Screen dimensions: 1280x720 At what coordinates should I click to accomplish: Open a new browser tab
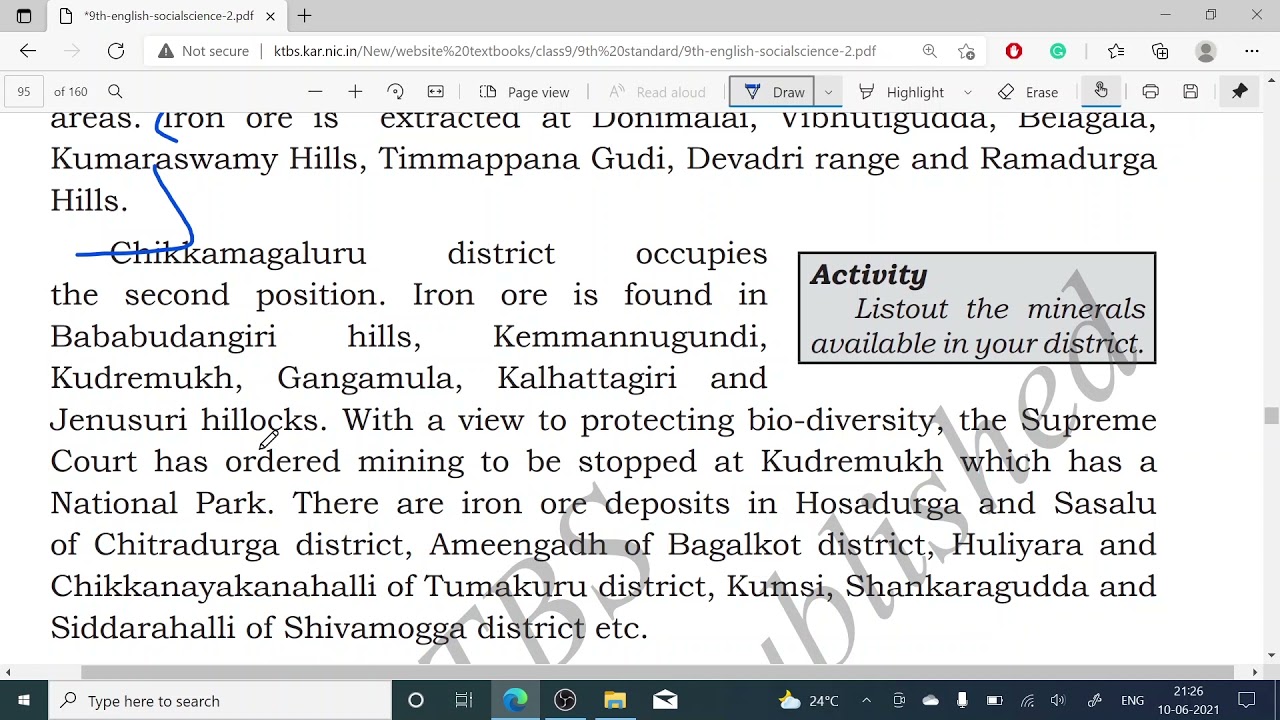click(304, 16)
